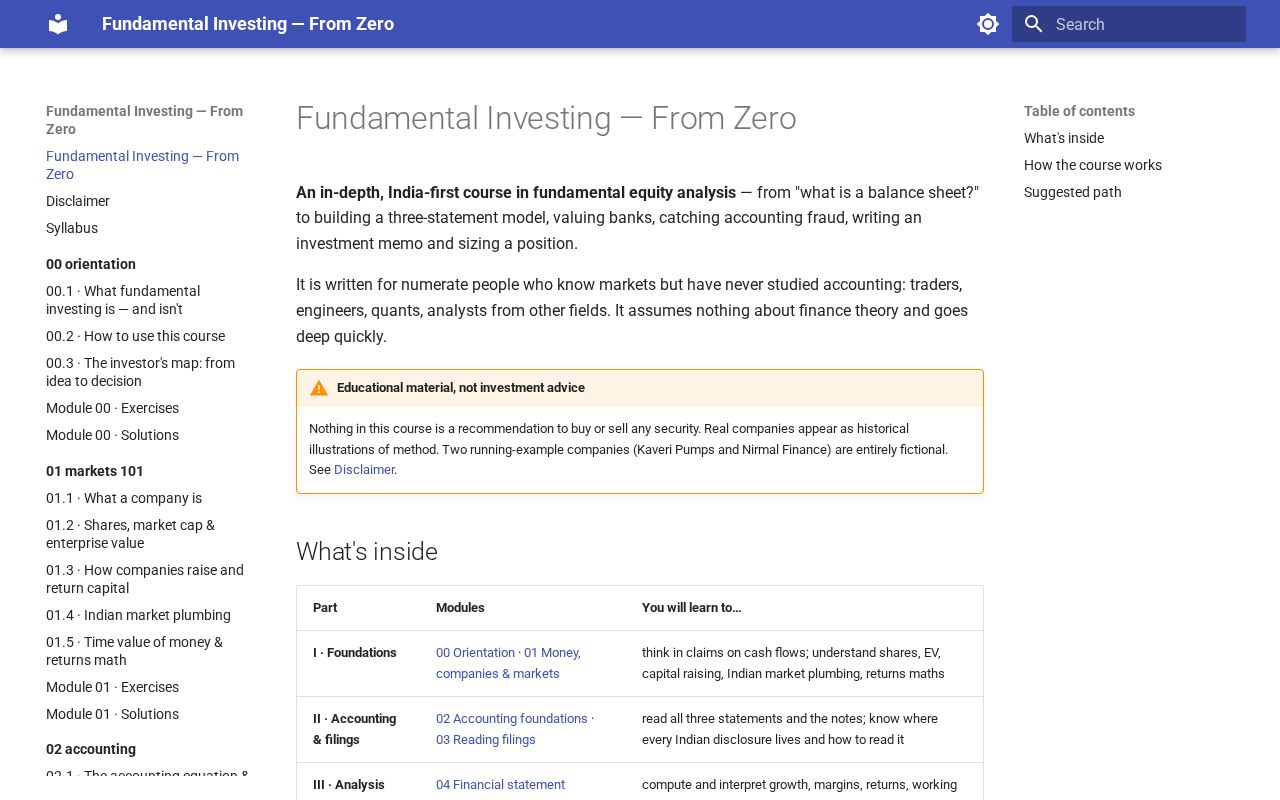Open Module 01 · Solutions
The width and height of the screenshot is (1280, 800).
pos(112,714)
